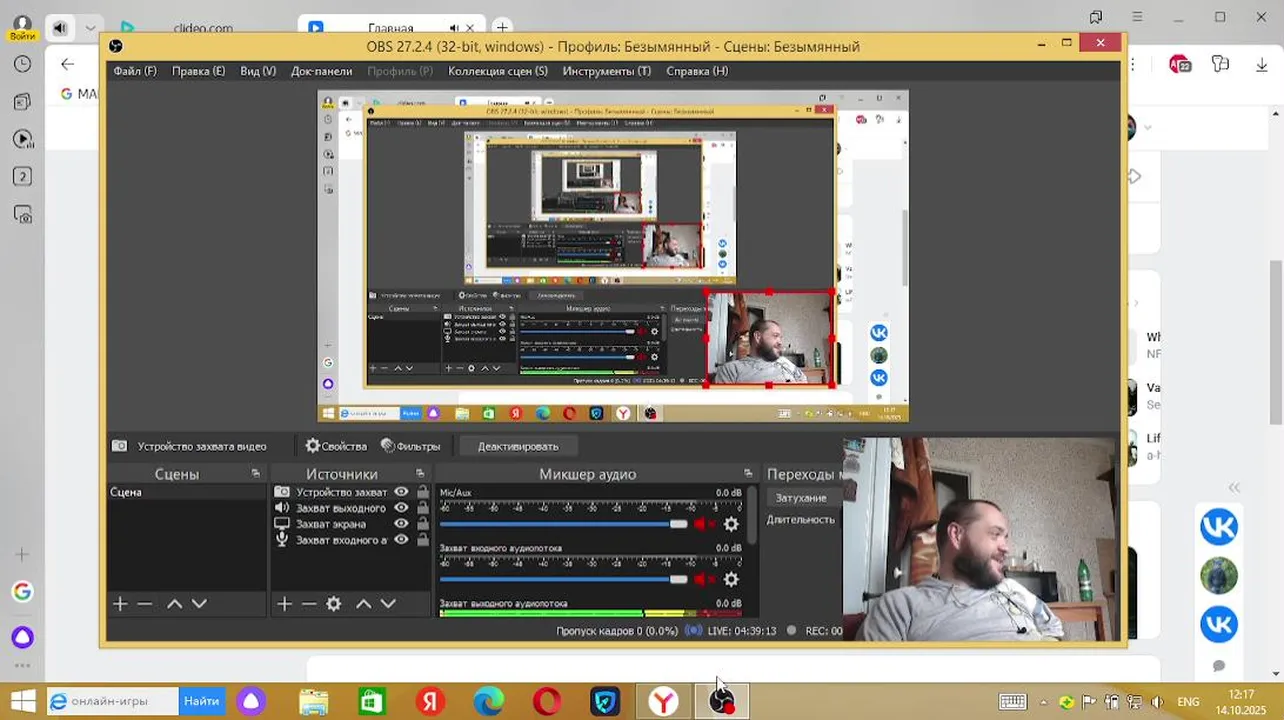This screenshot has width=1284, height=720.
Task: Open browser tab list dropdown arrow
Action: pos(91,28)
